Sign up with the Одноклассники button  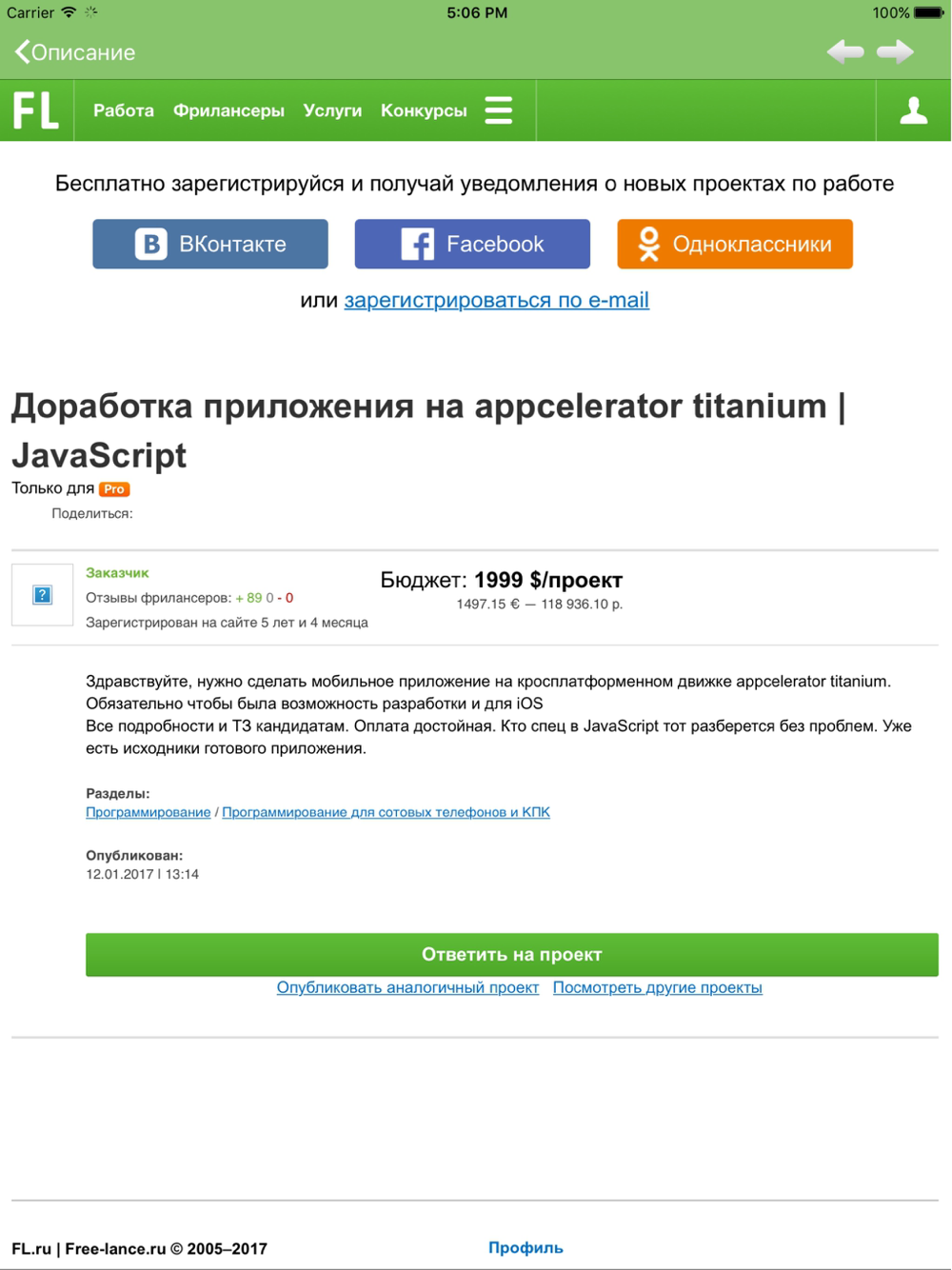tap(734, 244)
